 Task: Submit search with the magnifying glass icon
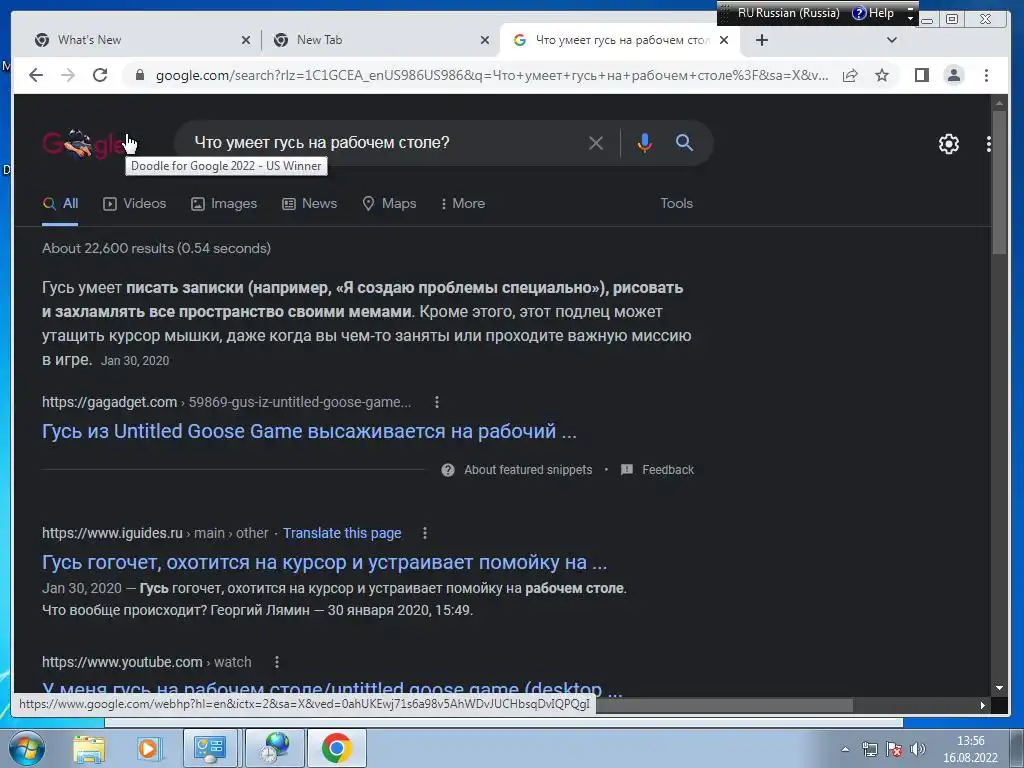click(684, 142)
